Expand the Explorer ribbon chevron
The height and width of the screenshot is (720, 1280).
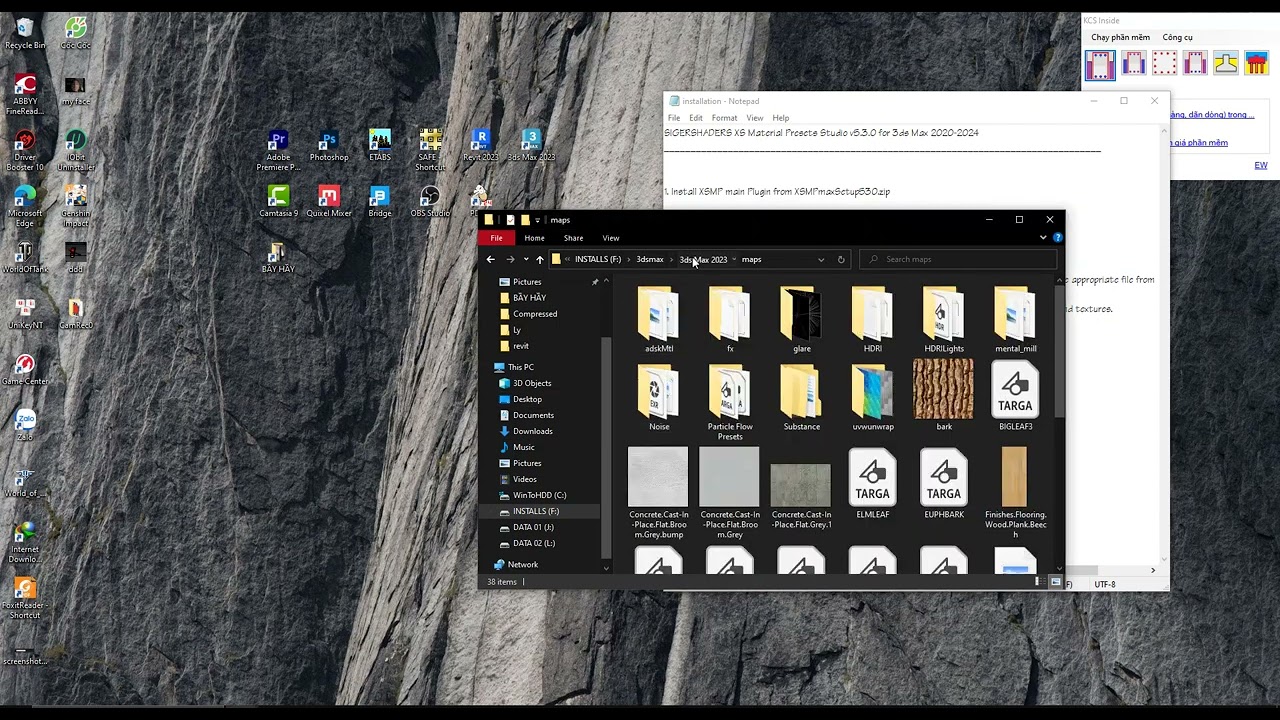click(x=1043, y=238)
